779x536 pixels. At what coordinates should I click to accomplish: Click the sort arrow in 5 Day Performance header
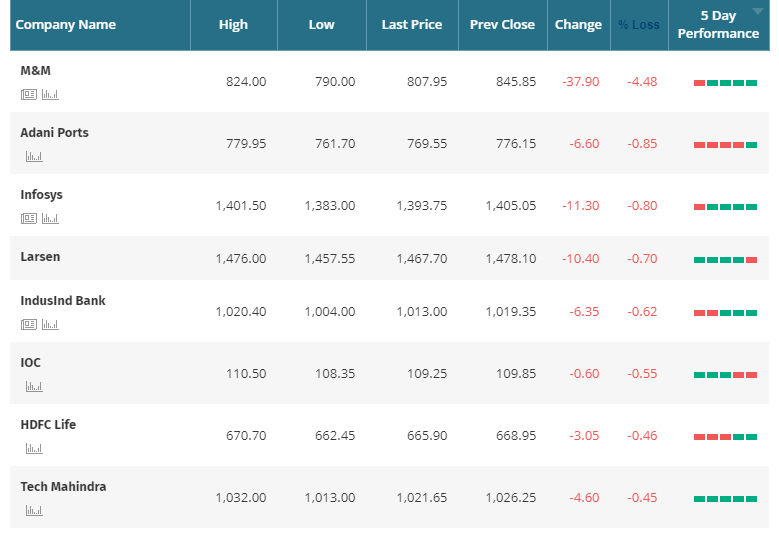point(758,11)
